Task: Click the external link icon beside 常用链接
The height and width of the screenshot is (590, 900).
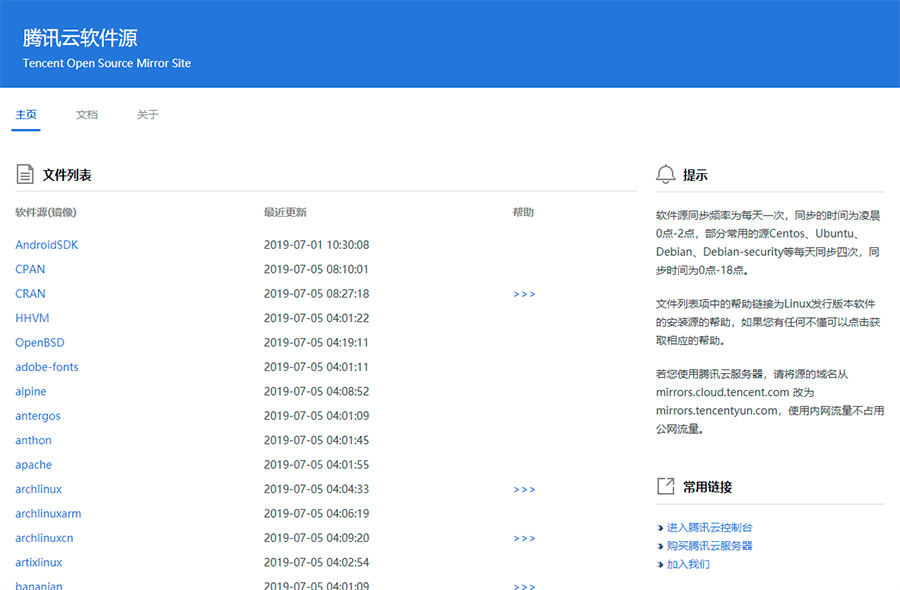Action: point(666,486)
